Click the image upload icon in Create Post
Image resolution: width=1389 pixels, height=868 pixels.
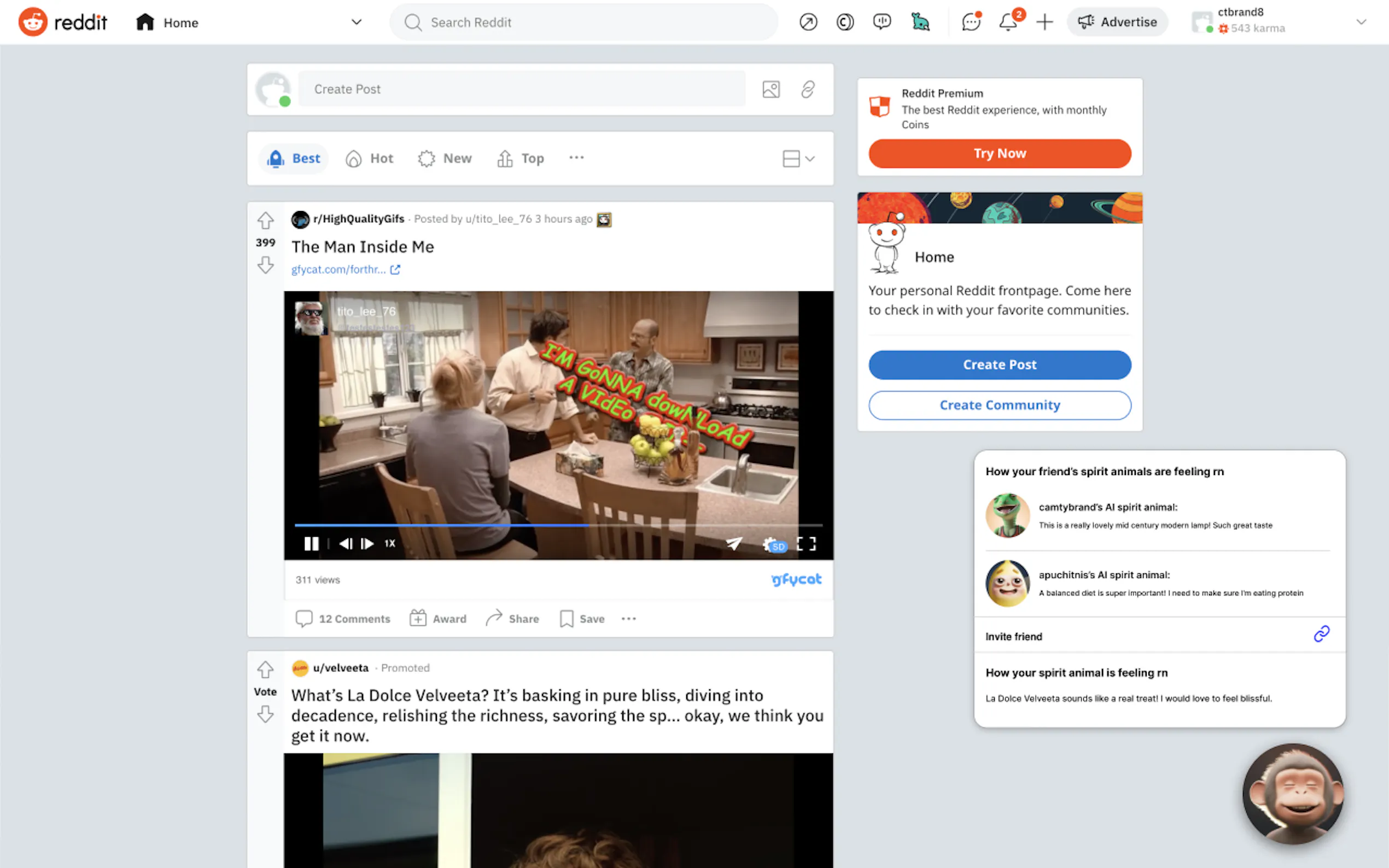(771, 89)
